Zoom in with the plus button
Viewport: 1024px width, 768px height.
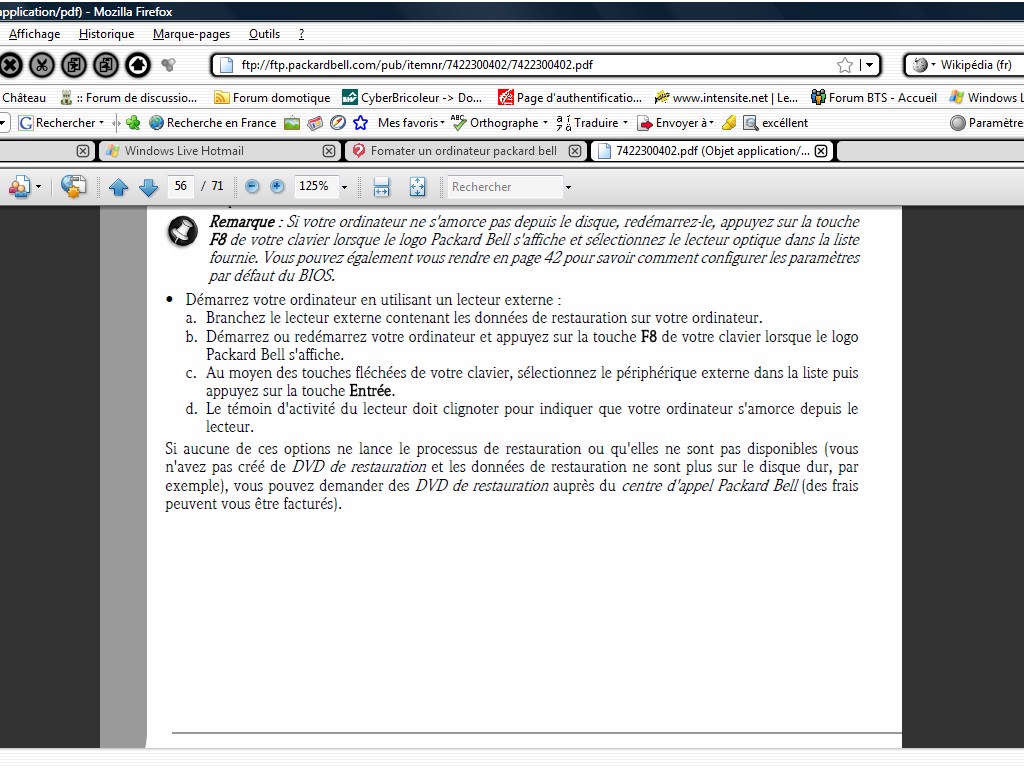tap(277, 187)
